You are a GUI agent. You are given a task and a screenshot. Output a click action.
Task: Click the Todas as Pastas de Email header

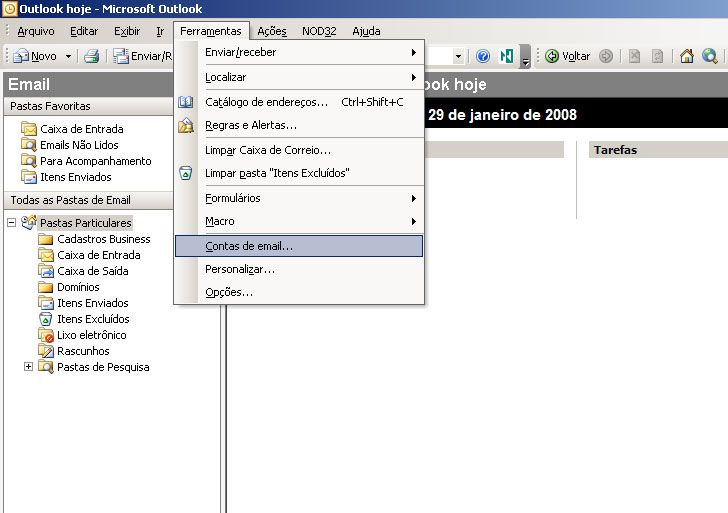point(89,200)
